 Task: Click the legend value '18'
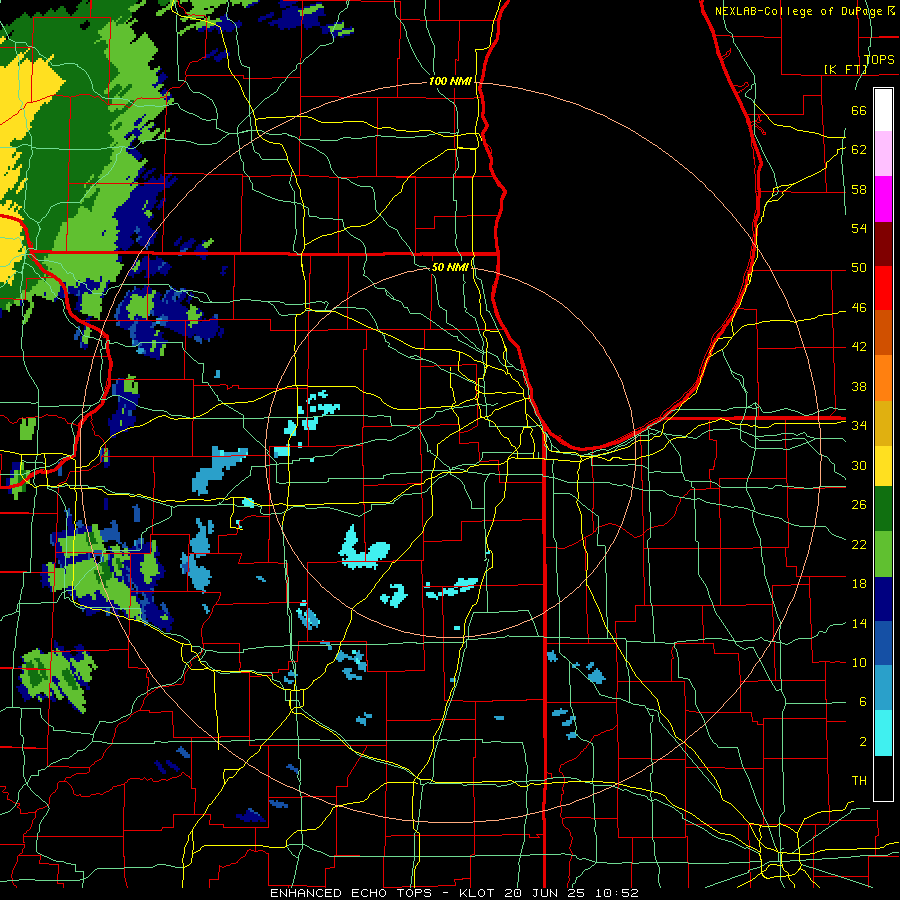coord(859,584)
